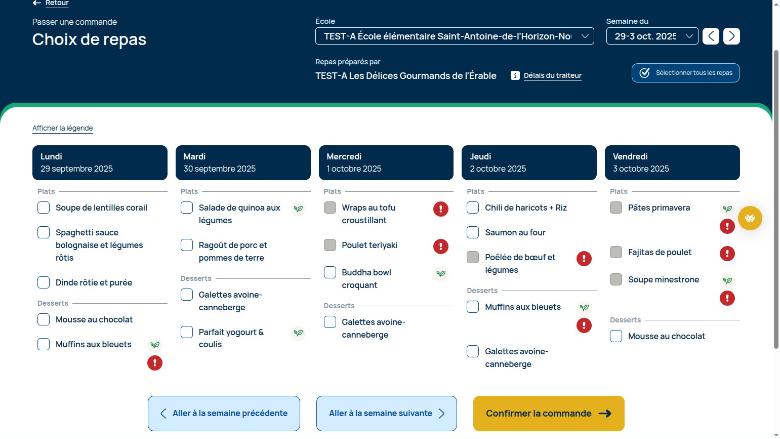Open the École selection dropdown

[455, 36]
